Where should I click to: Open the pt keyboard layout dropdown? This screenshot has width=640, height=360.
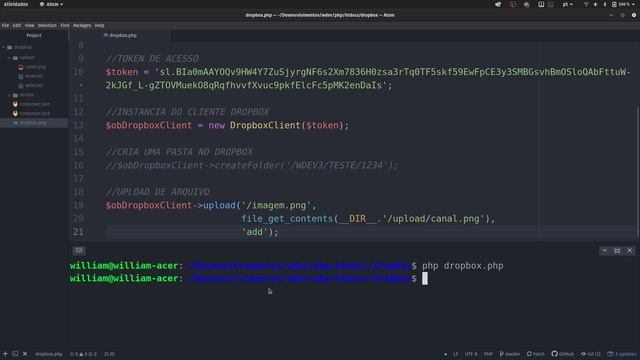(x=567, y=4)
